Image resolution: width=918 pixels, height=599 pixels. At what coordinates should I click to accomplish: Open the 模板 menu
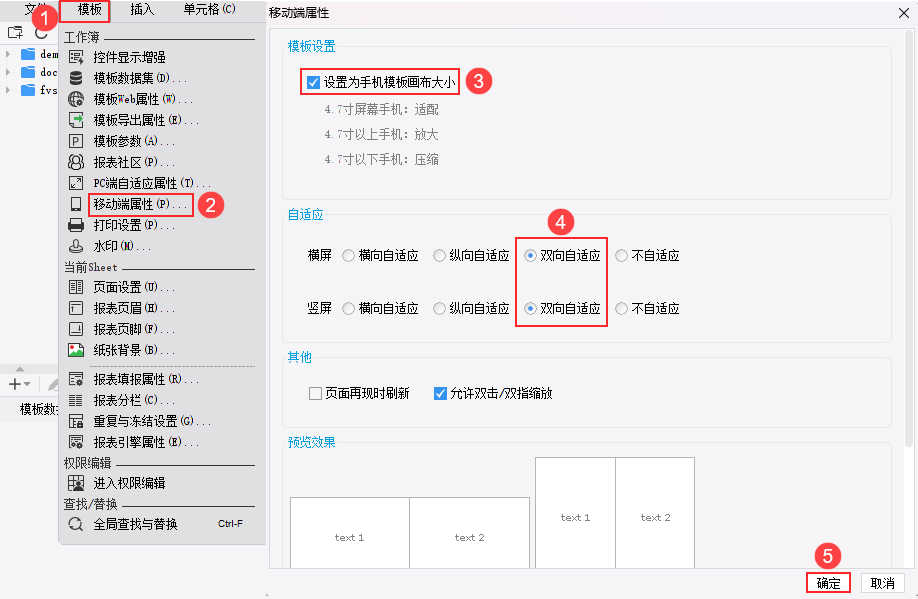[x=90, y=10]
